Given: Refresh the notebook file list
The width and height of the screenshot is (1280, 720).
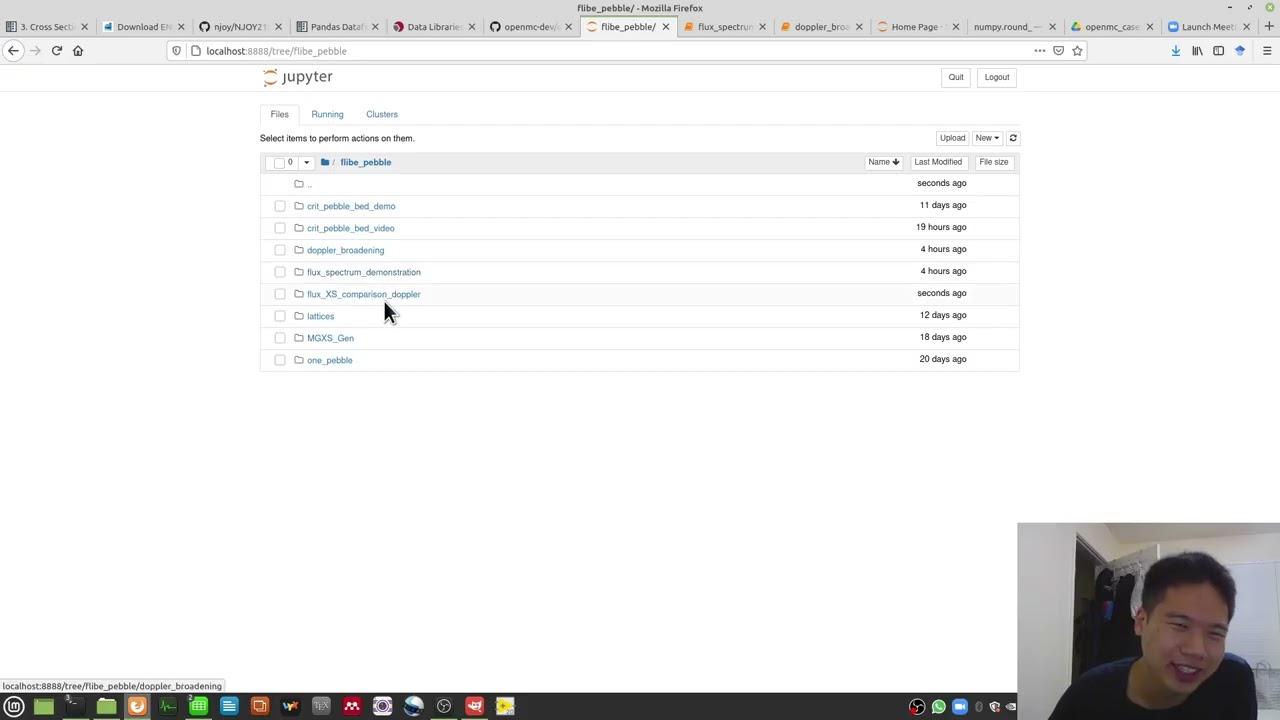Looking at the screenshot, I should click(x=1013, y=138).
